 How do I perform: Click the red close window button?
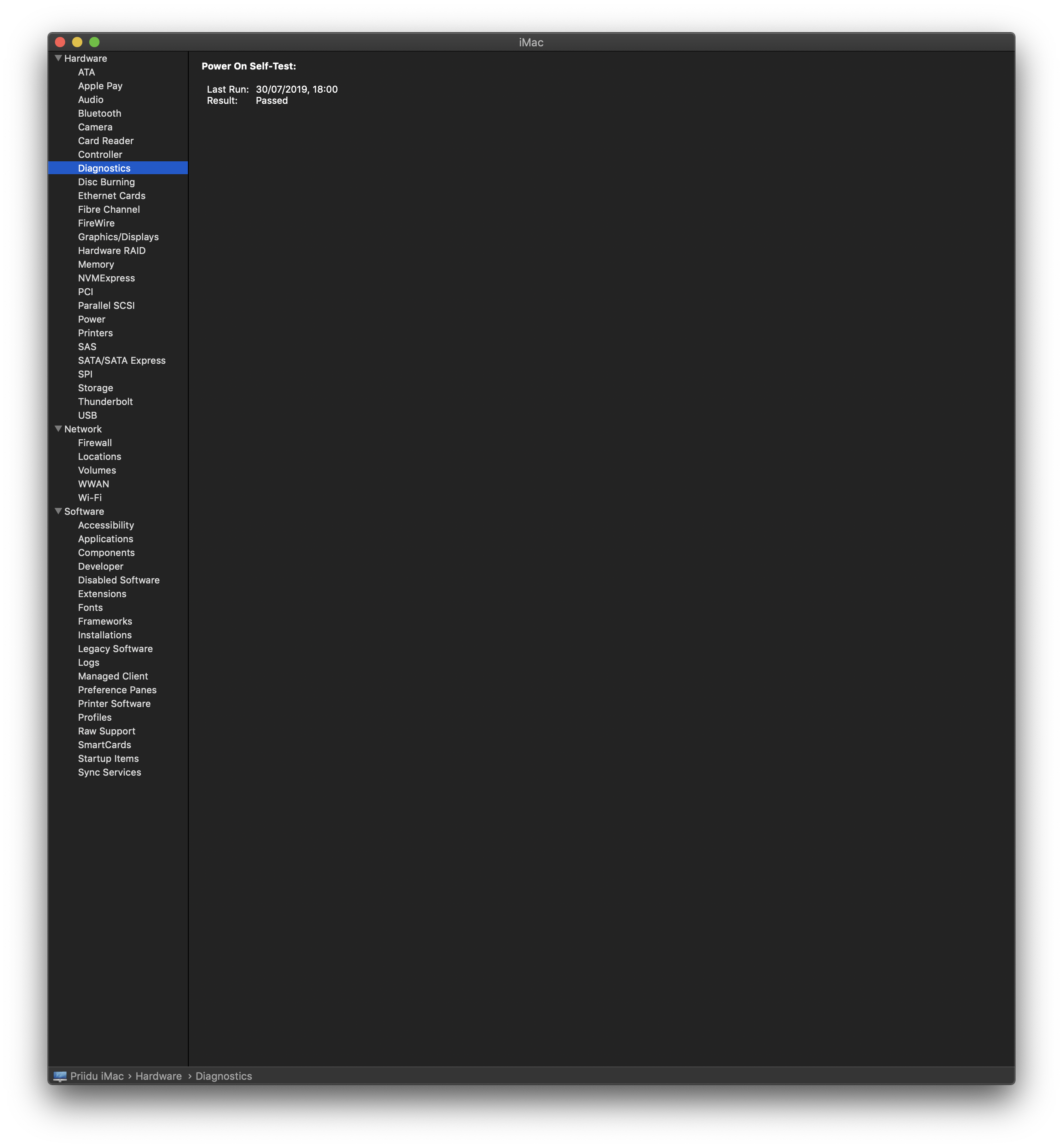60,42
